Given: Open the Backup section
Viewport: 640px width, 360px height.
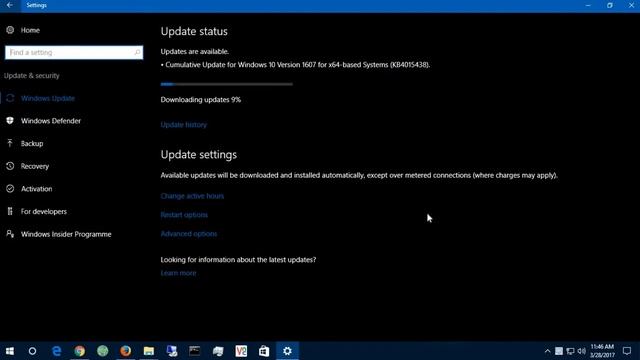Looking at the screenshot, I should [32, 144].
